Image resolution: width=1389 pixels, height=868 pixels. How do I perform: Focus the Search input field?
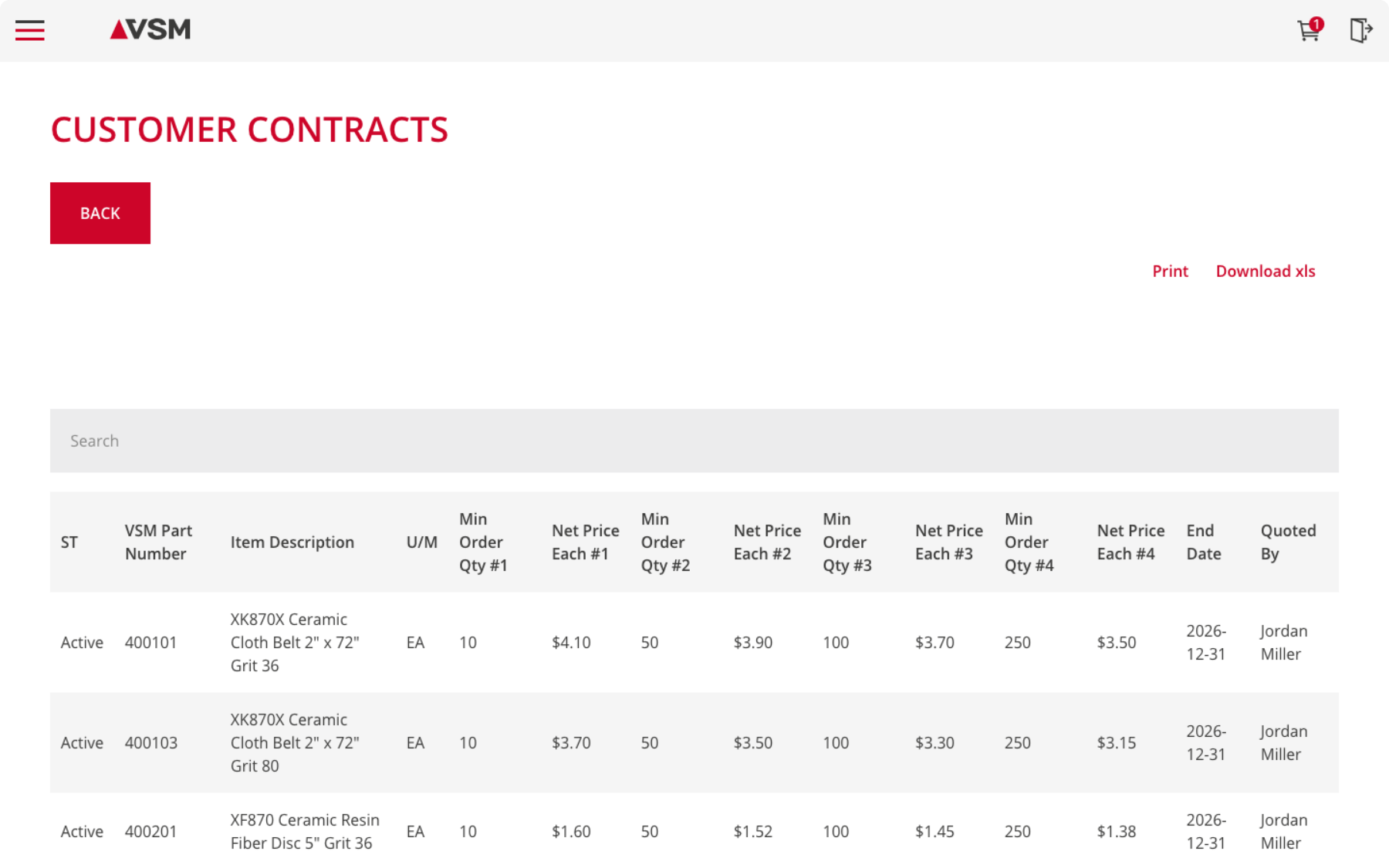[694, 441]
